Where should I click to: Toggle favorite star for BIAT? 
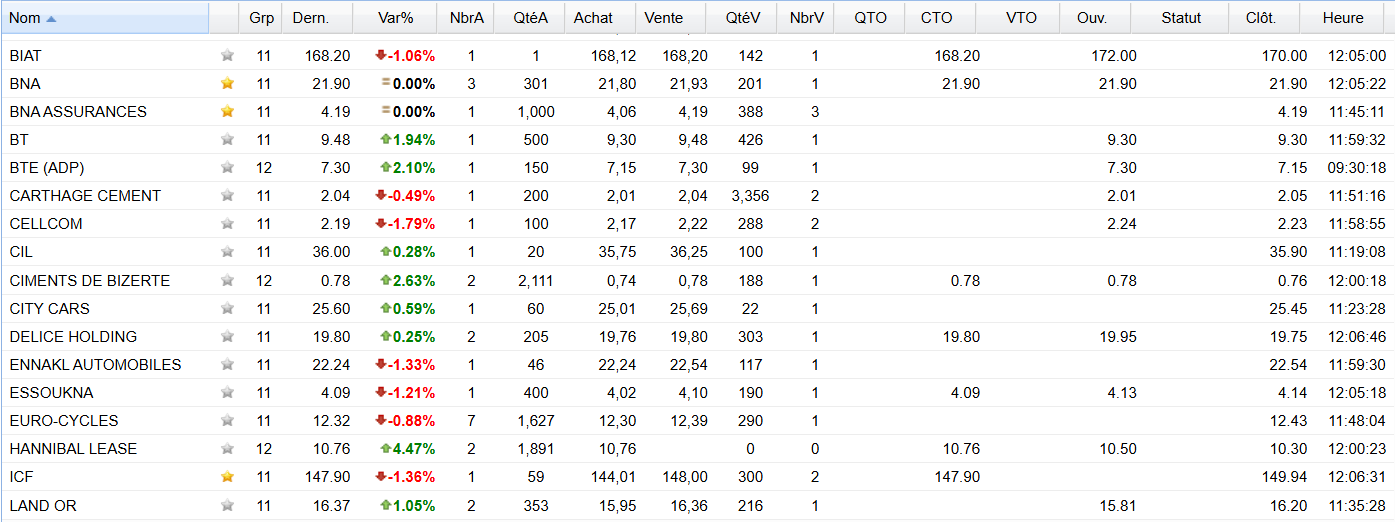pos(227,56)
